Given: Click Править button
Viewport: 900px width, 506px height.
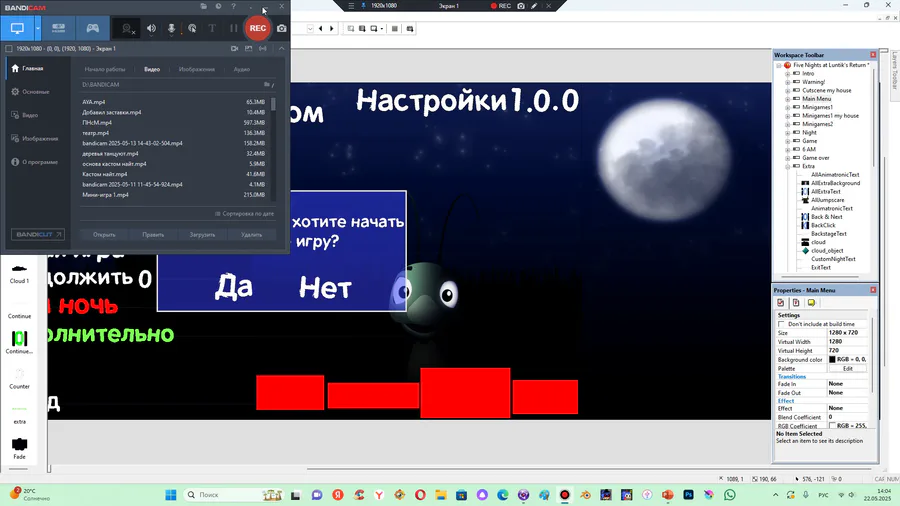Looking at the screenshot, I should click(153, 235).
